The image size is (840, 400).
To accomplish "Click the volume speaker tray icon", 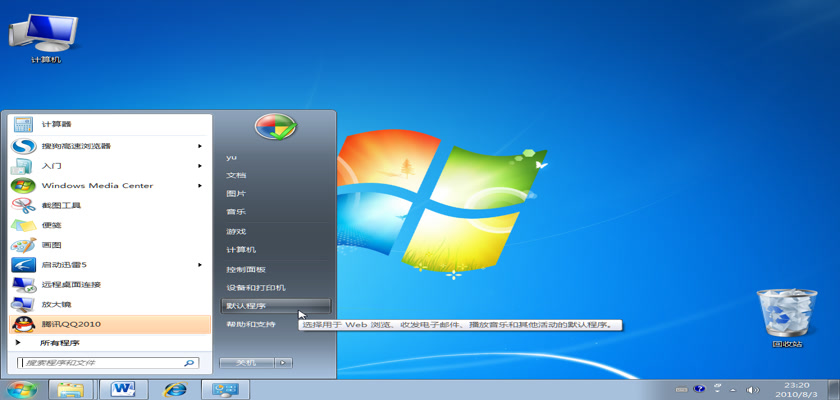I will tap(753, 389).
